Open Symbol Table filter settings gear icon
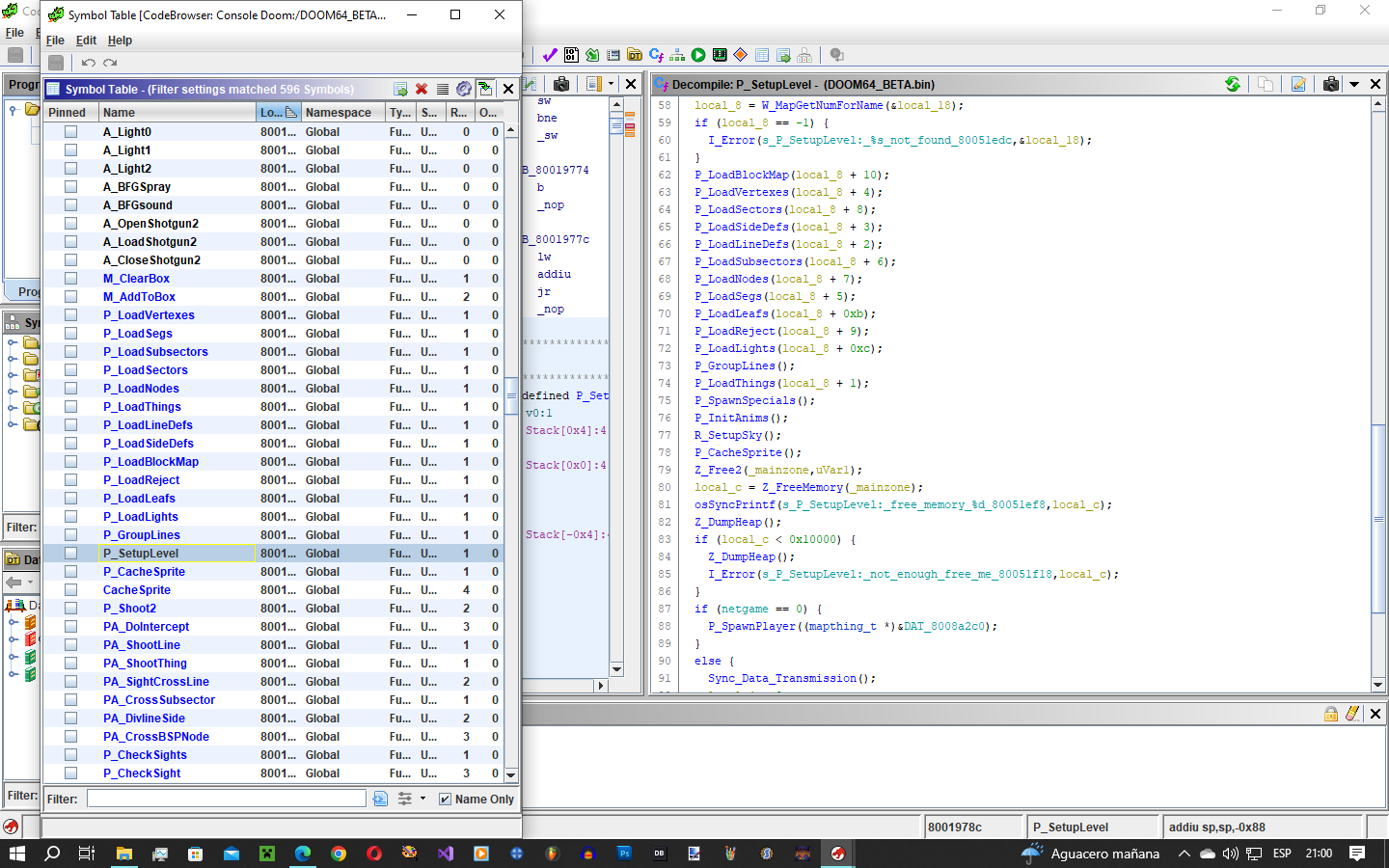This screenshot has height=868, width=1389. (x=464, y=89)
